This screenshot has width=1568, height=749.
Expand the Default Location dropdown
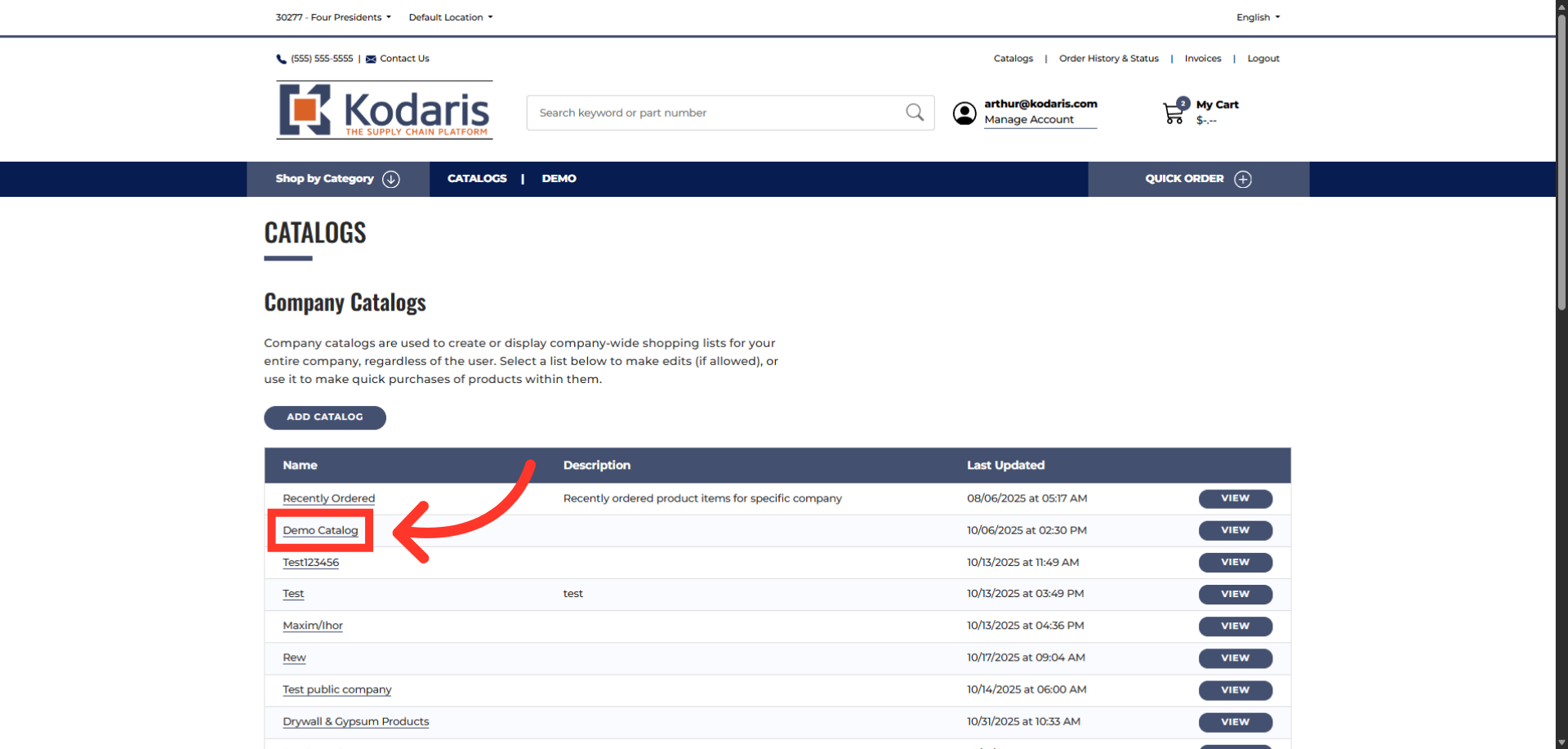click(x=451, y=17)
